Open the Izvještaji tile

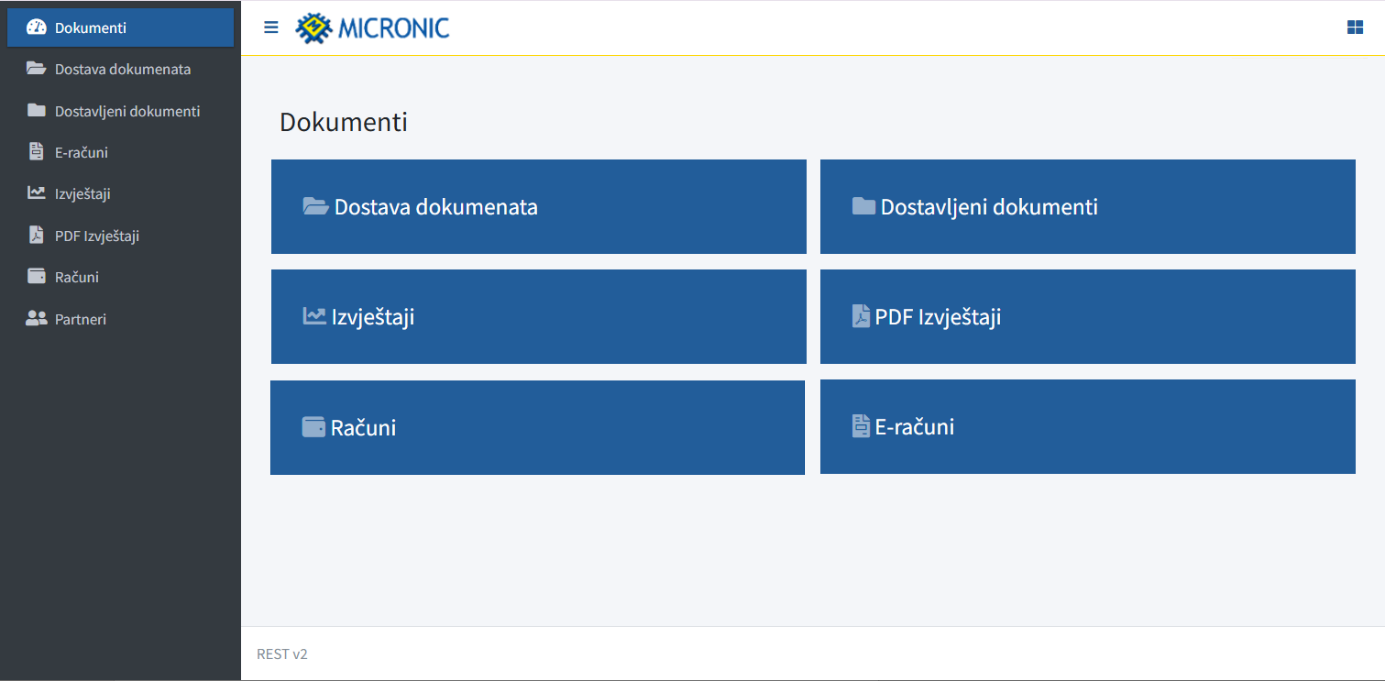538,317
